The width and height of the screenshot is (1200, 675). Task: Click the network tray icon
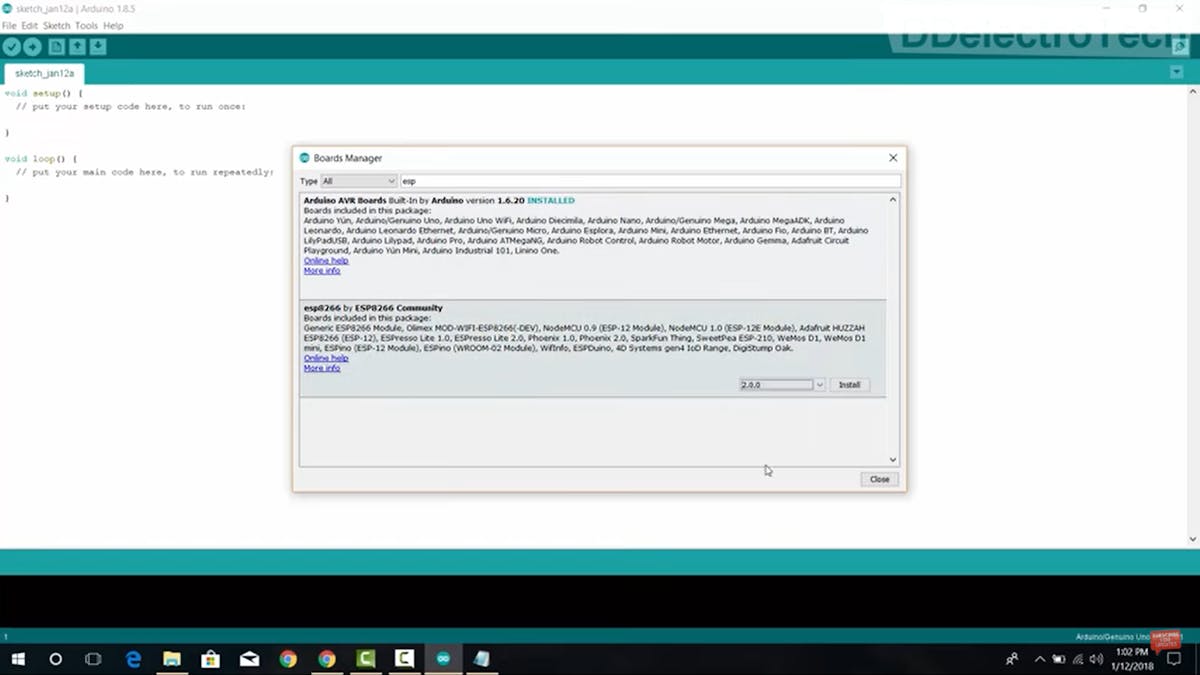click(1078, 659)
